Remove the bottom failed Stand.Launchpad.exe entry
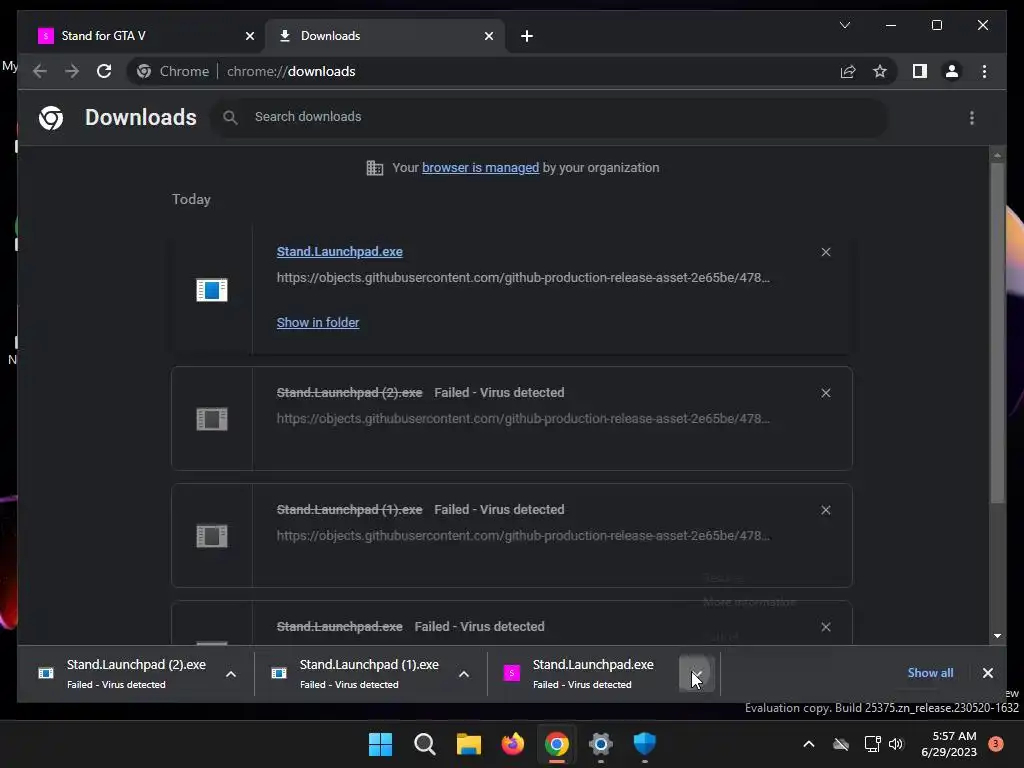 coord(825,627)
